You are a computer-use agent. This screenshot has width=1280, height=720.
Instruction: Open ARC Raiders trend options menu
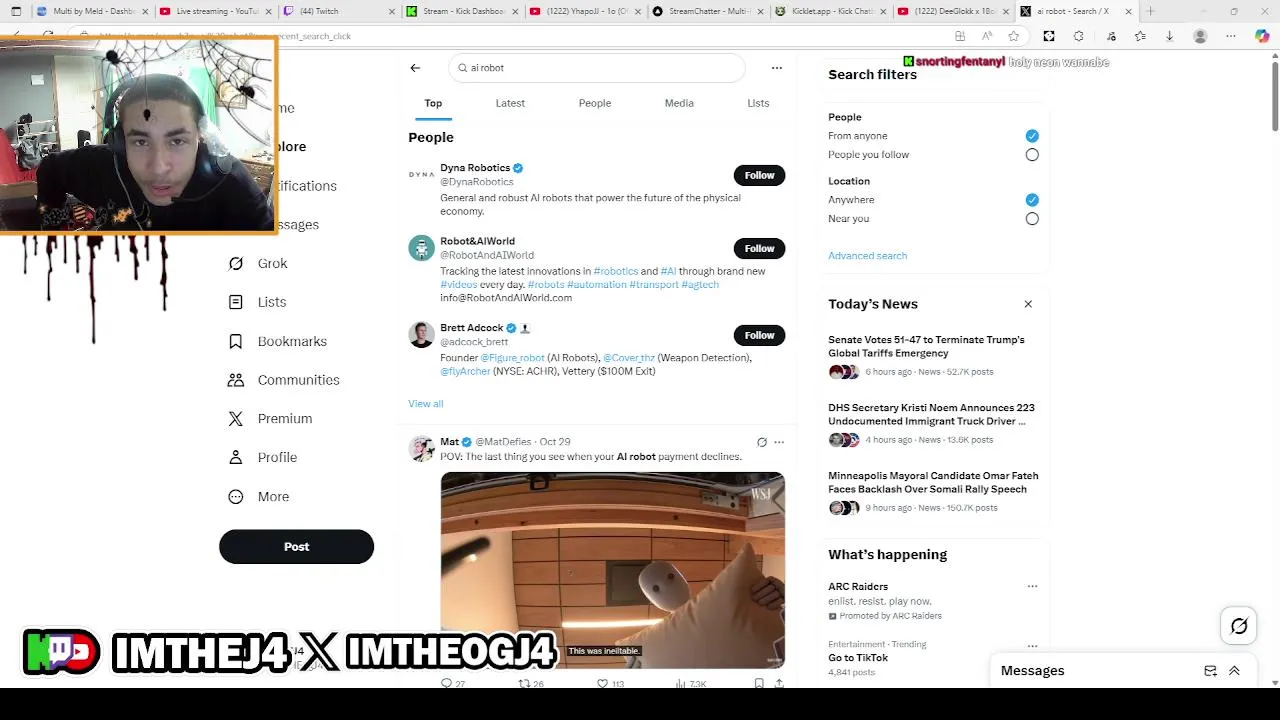pyautogui.click(x=1032, y=587)
